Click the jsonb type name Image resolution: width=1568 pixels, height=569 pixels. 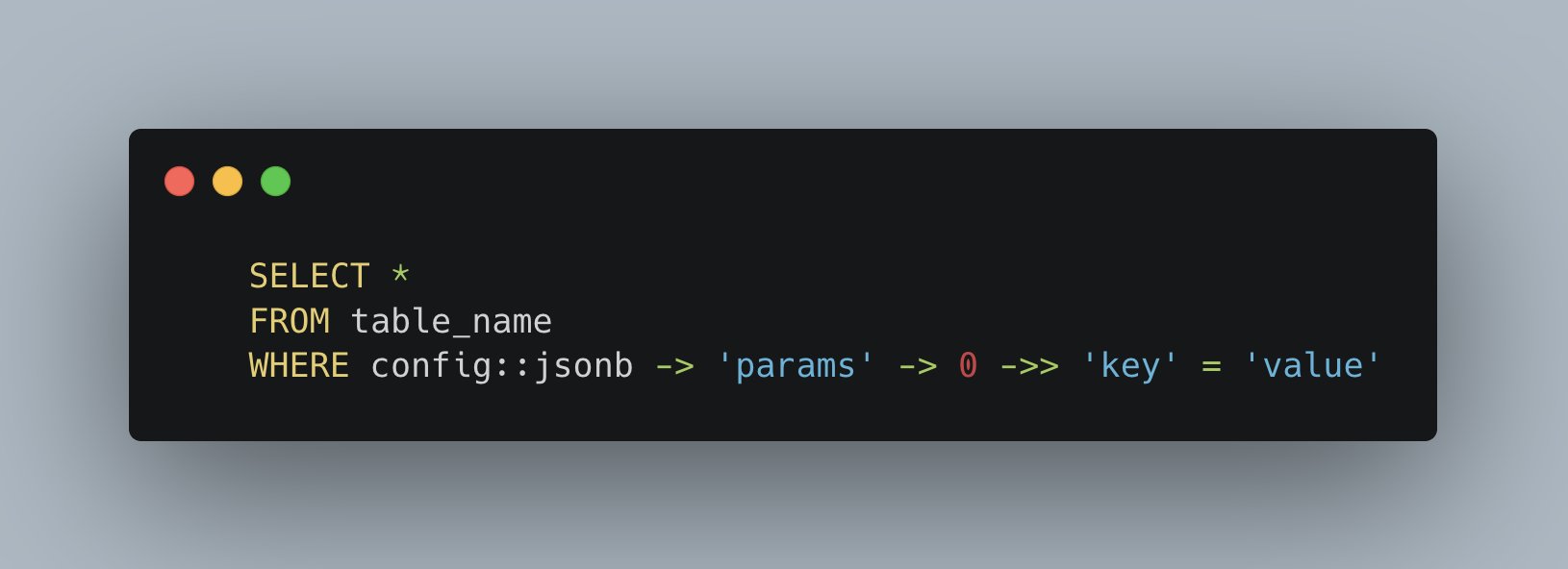(583, 366)
